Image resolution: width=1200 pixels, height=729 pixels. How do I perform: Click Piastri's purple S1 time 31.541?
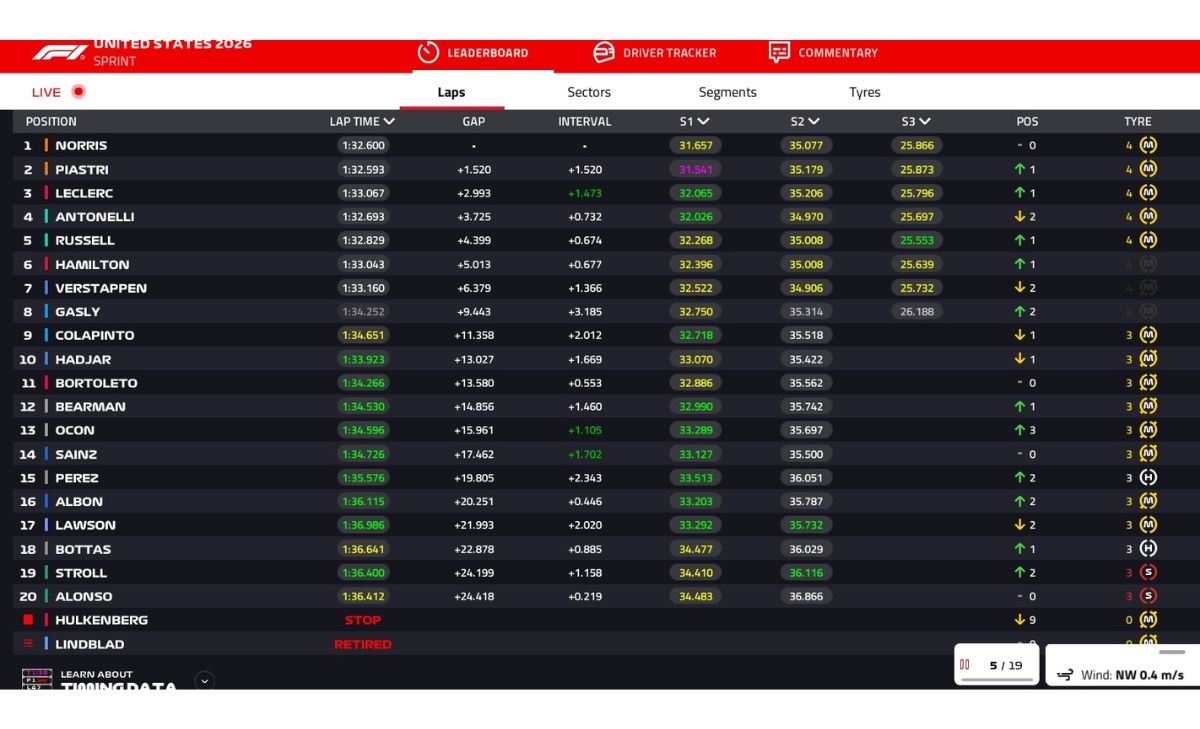click(696, 169)
